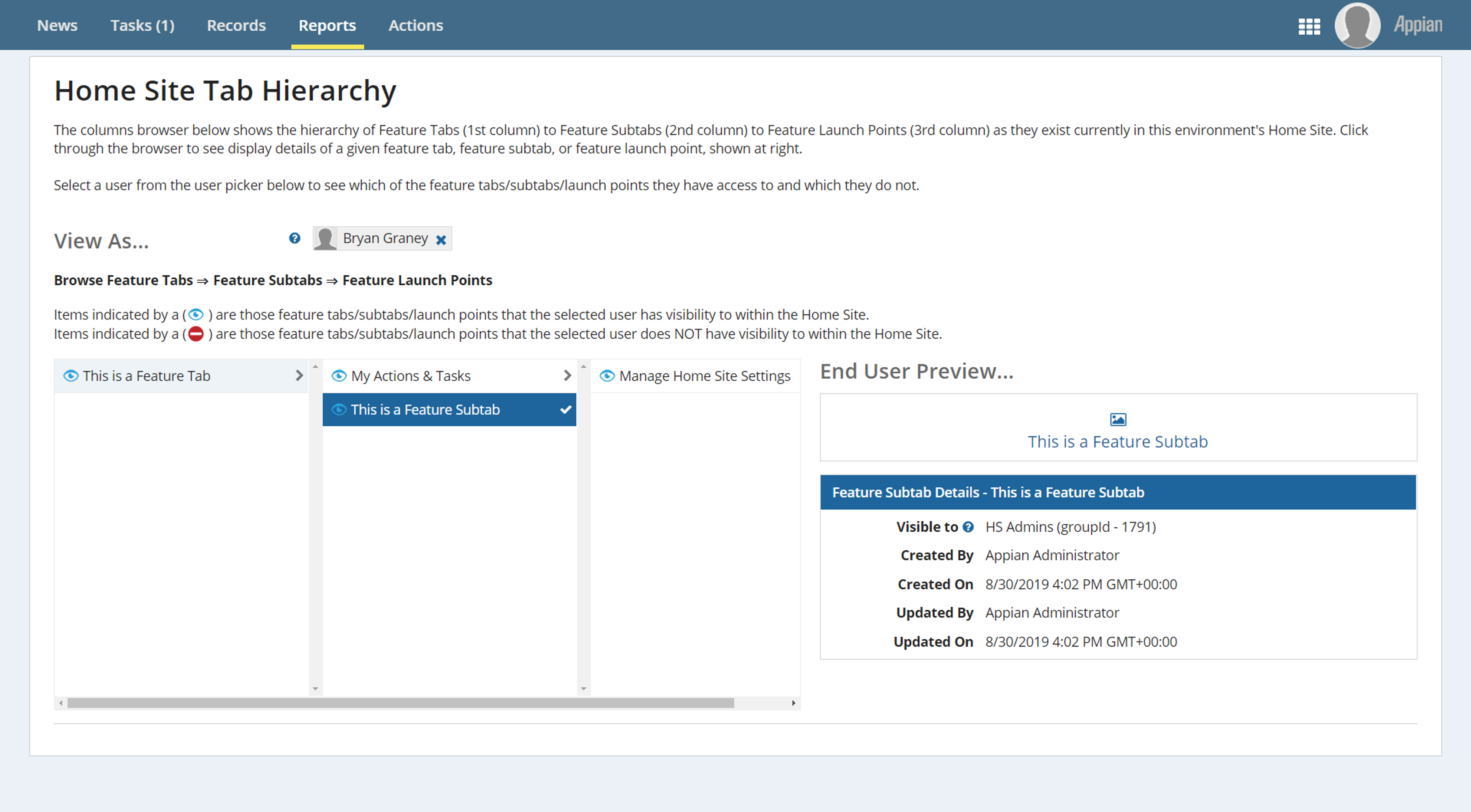Click left arrow of horizontal scrollbar

tap(61, 703)
